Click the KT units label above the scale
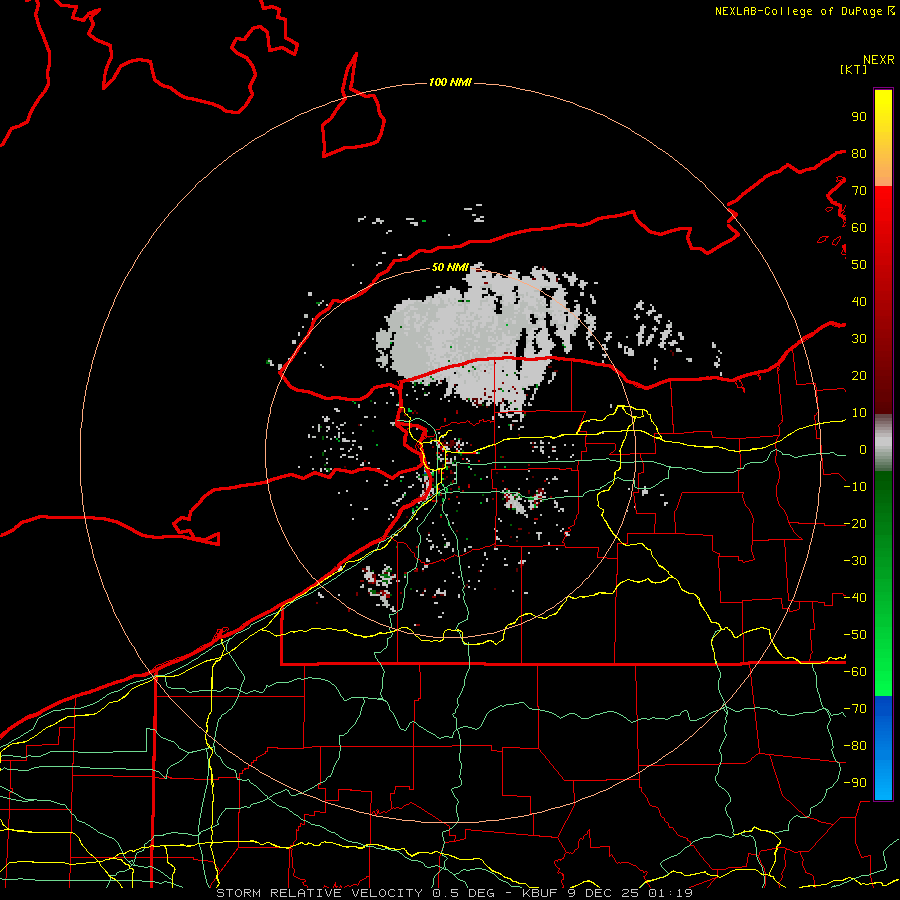 click(x=853, y=69)
